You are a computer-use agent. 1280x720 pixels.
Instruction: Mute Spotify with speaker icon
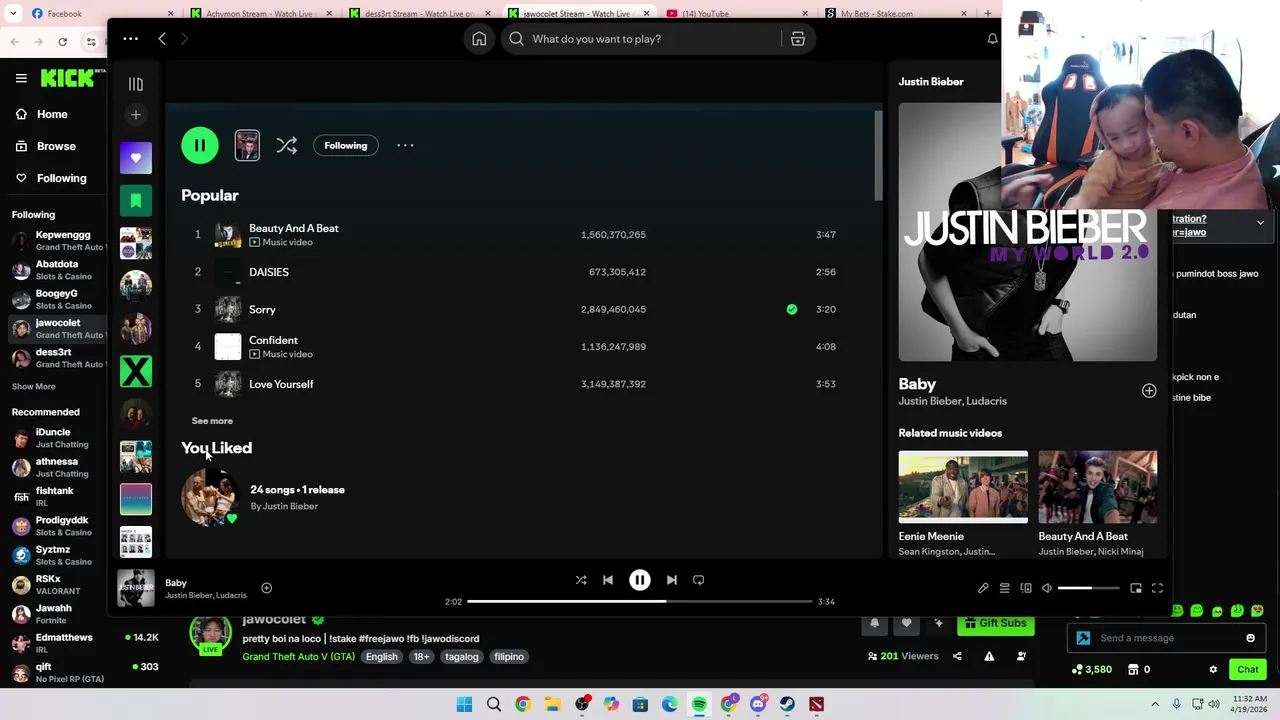(x=1047, y=588)
